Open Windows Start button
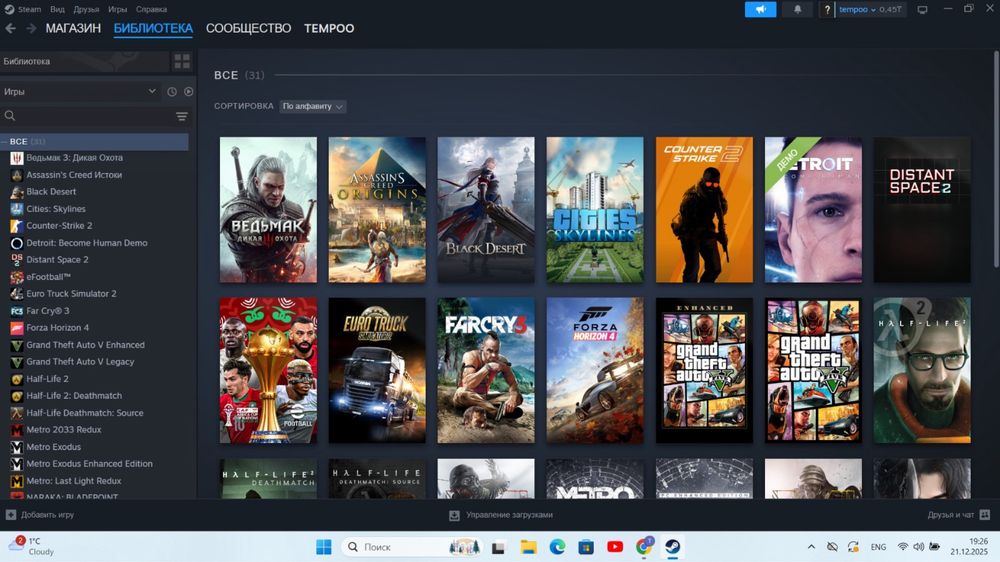Screen dimensions: 1000x562 pos(324,547)
